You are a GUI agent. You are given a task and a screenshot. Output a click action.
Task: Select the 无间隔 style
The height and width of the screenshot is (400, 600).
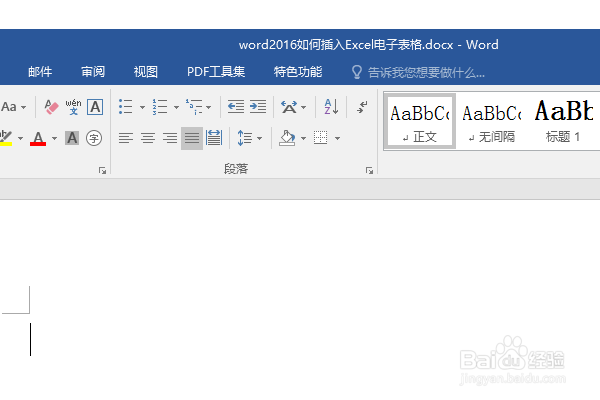492,121
